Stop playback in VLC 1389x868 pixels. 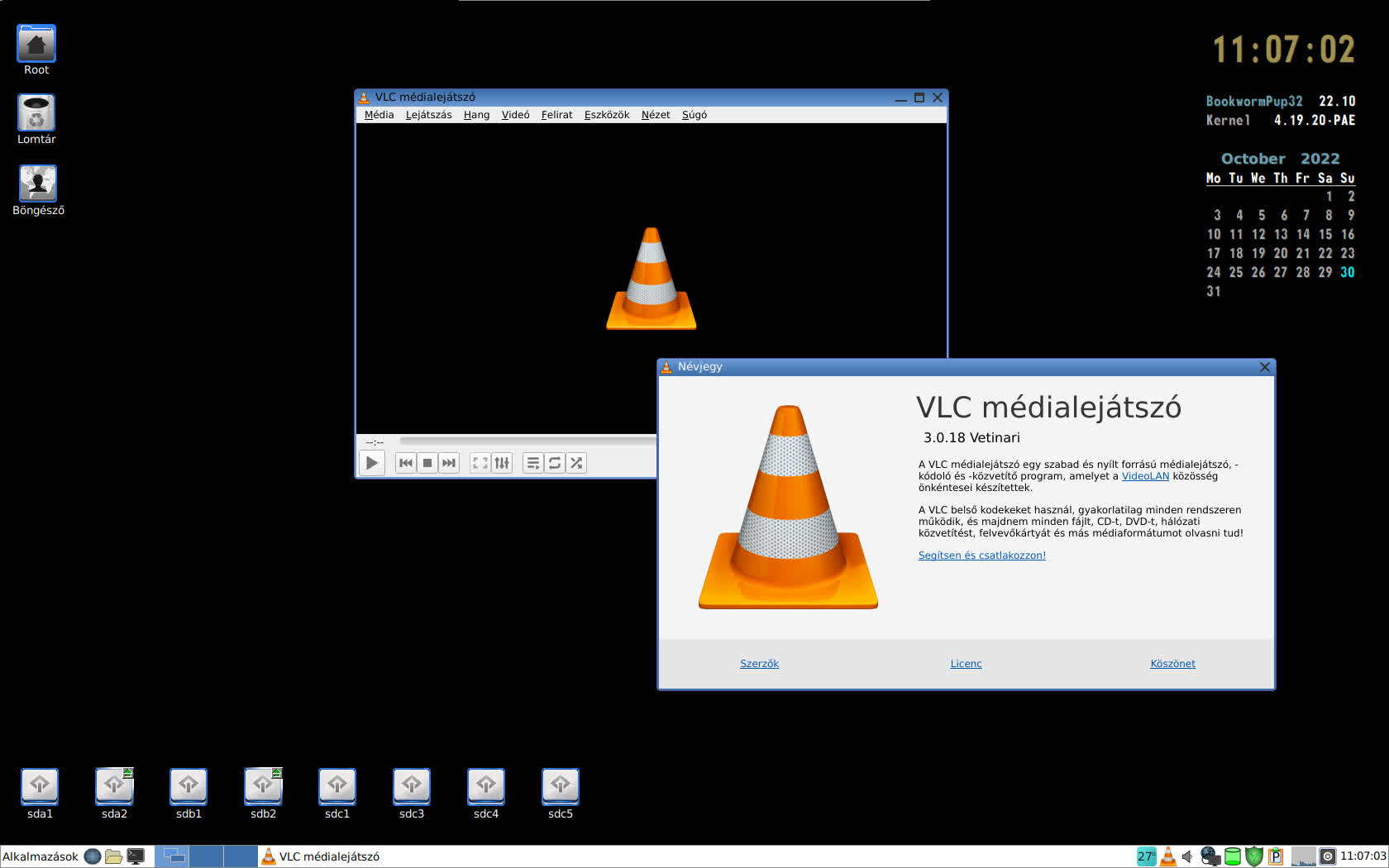tap(427, 463)
